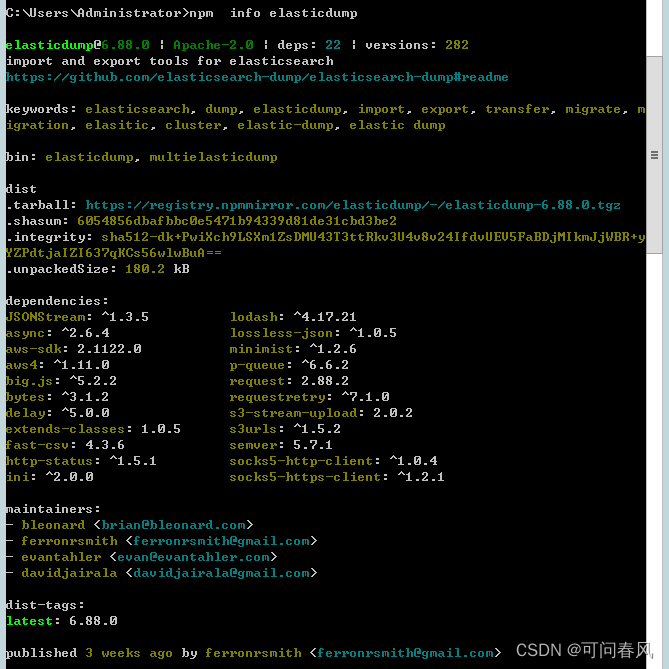This screenshot has height=669, width=669.
Task: Click the 'keywords:' label
Action: (41, 109)
